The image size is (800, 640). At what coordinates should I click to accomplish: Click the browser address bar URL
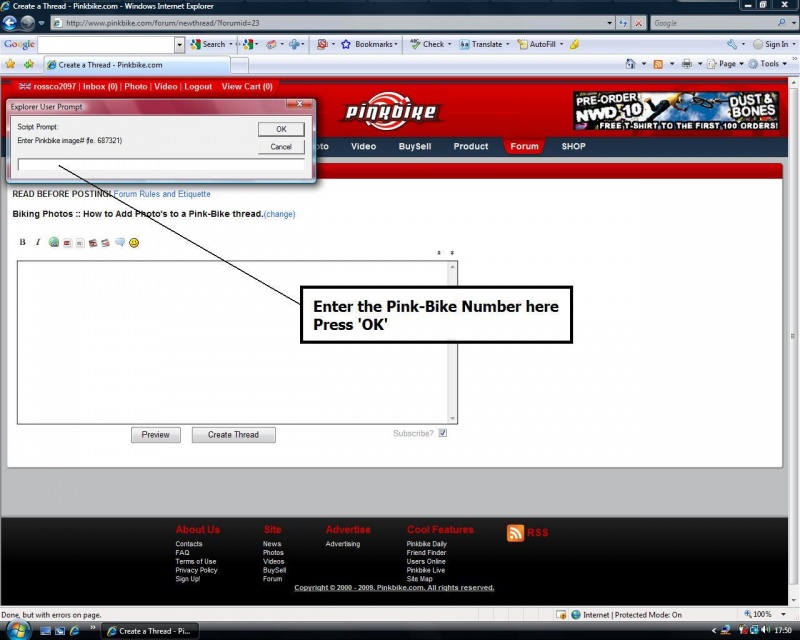(x=328, y=23)
